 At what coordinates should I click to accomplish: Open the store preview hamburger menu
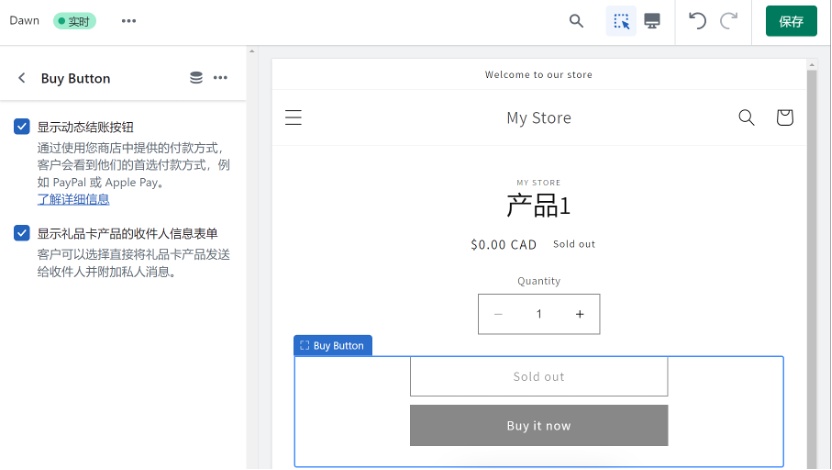293,118
